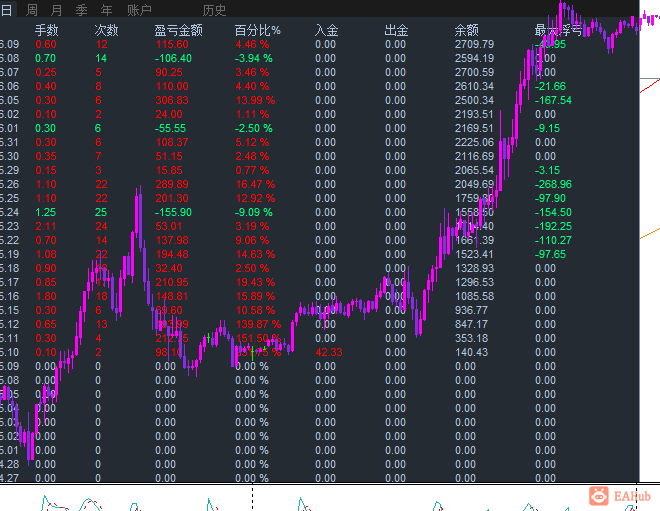Viewport: 660px width, 511px height.
Task: Click balance 2500.34
Action: click(x=474, y=100)
